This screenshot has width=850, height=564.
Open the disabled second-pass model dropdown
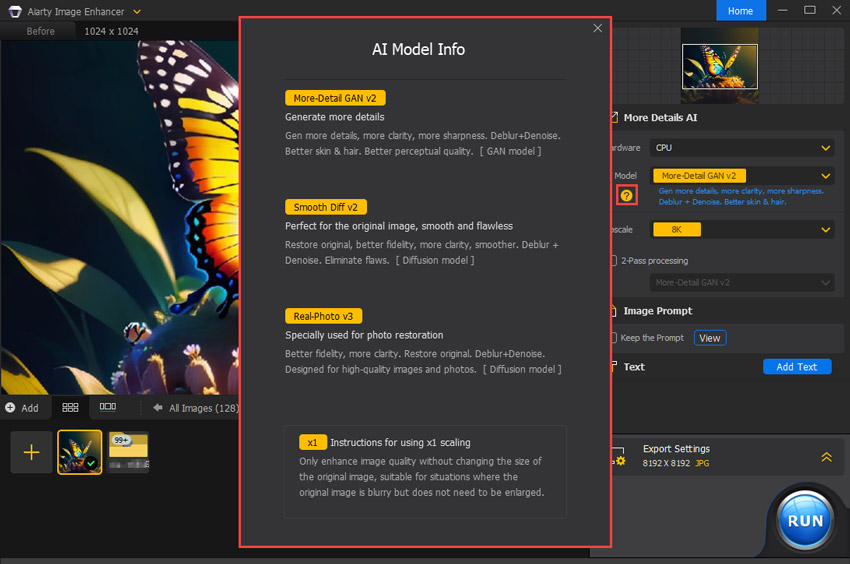click(742, 283)
